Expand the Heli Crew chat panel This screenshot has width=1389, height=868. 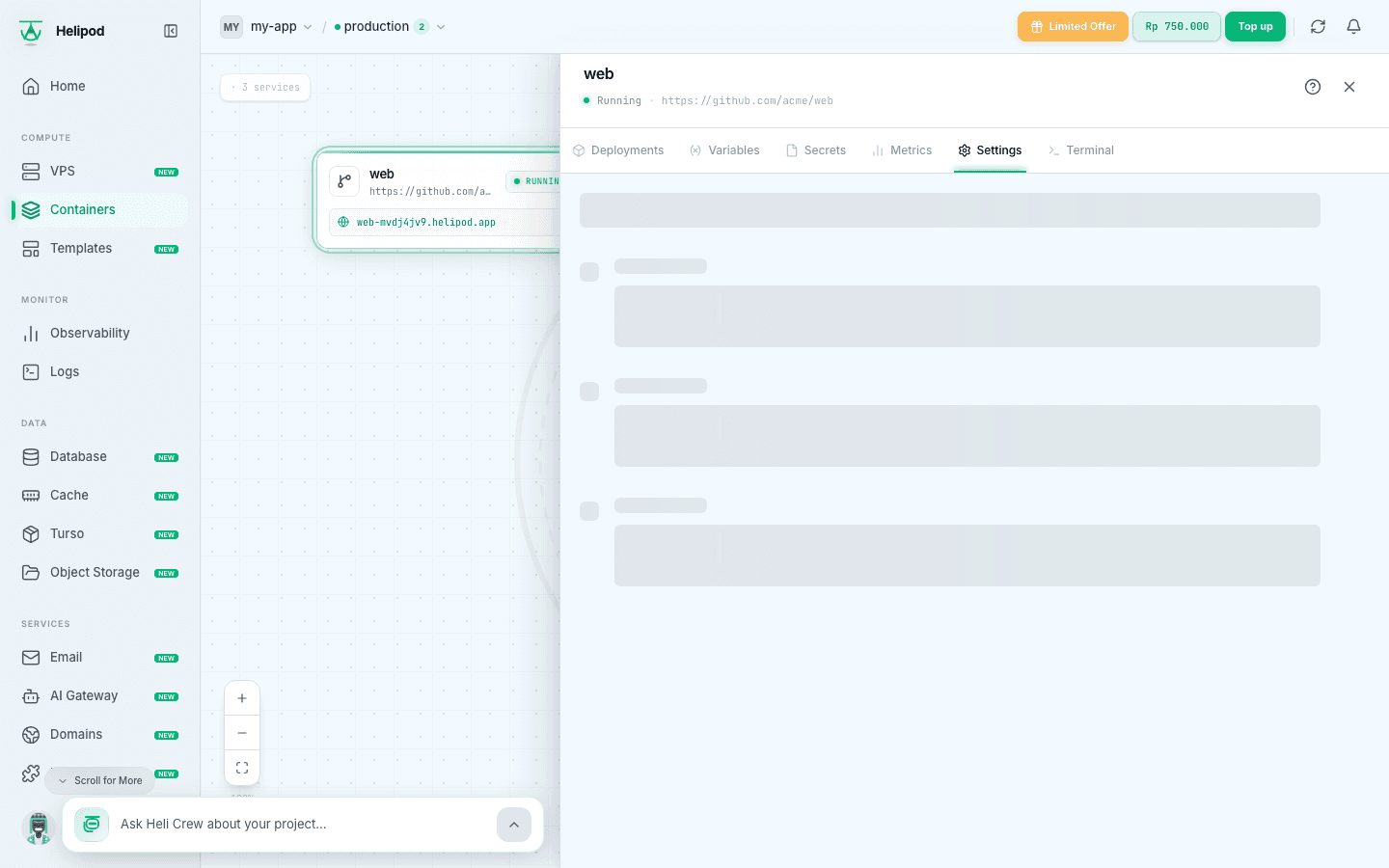coord(514,825)
